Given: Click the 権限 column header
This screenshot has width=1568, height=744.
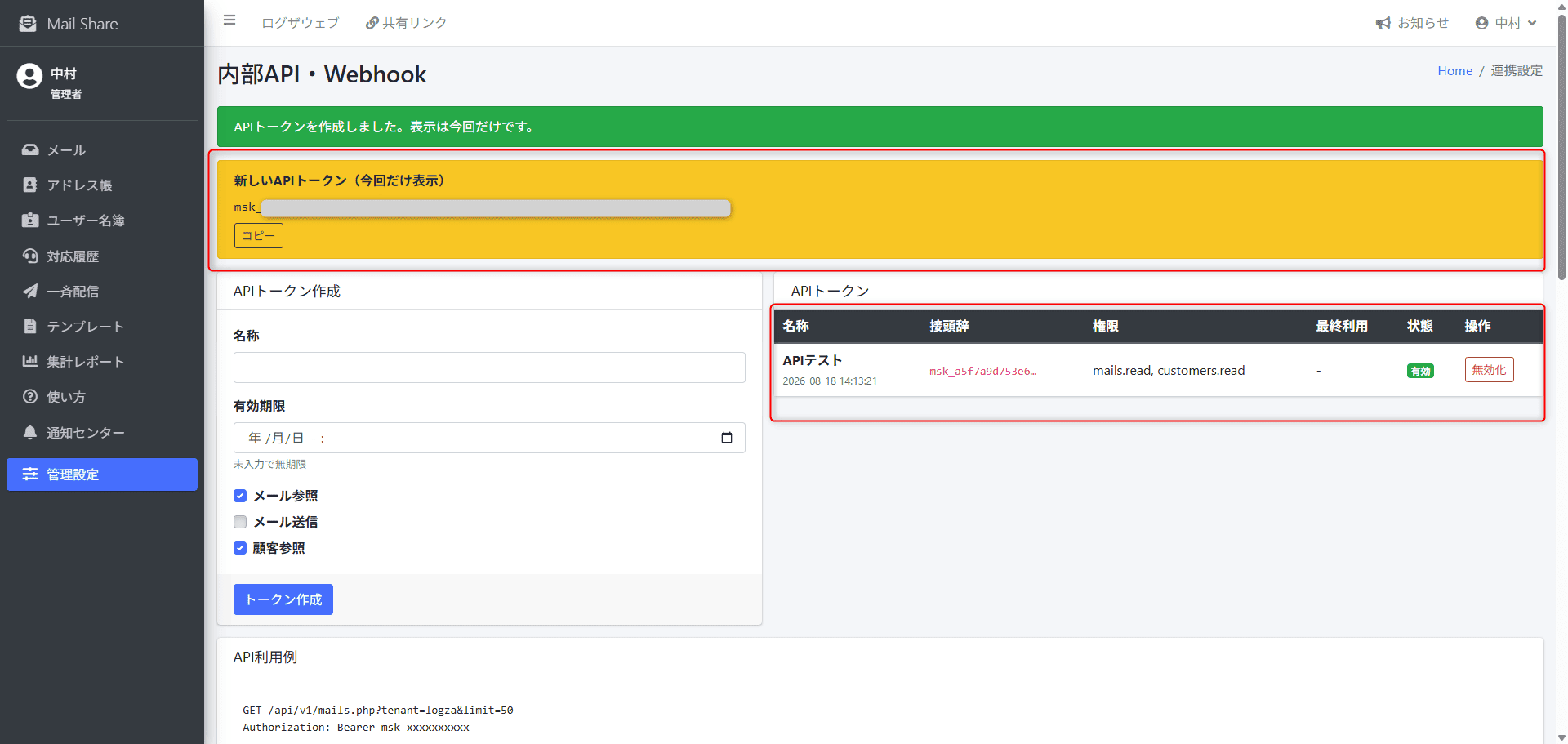Looking at the screenshot, I should (x=1106, y=326).
